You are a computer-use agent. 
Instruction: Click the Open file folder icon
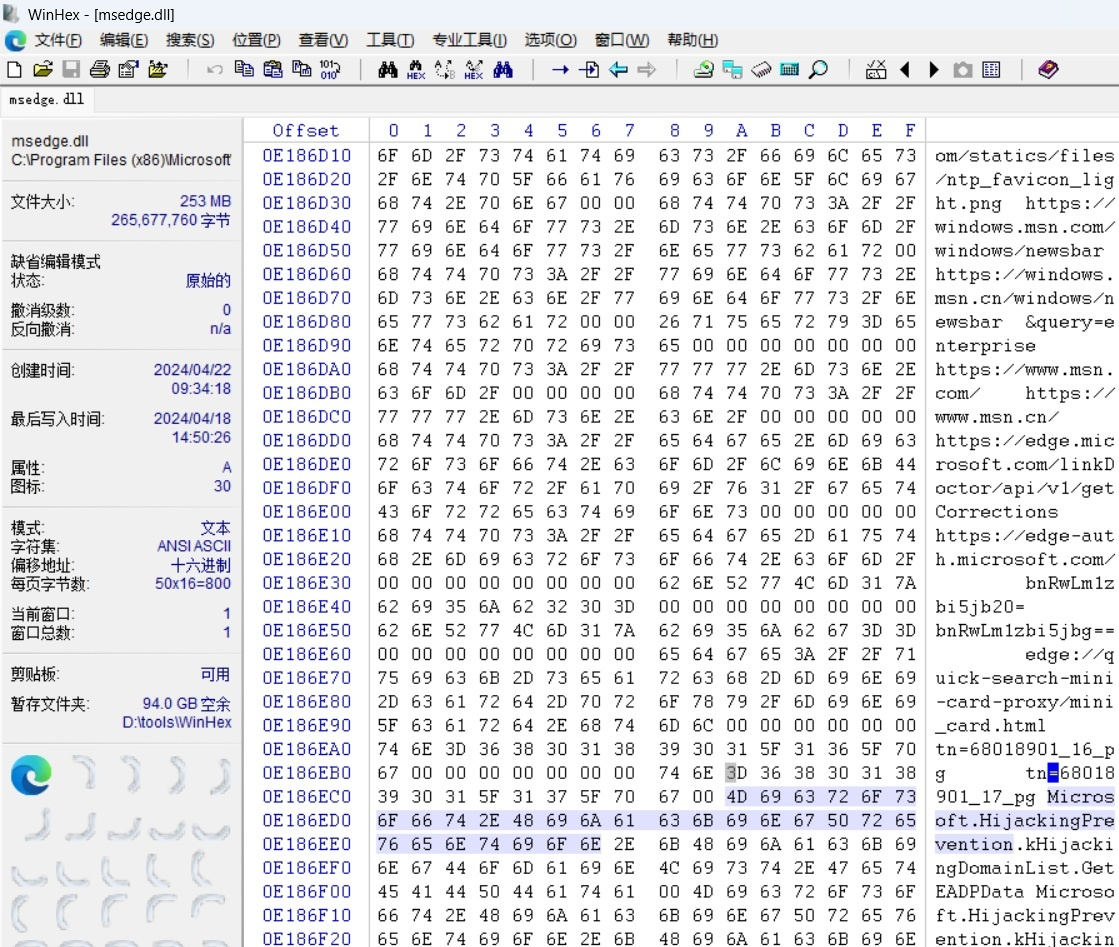tap(43, 70)
